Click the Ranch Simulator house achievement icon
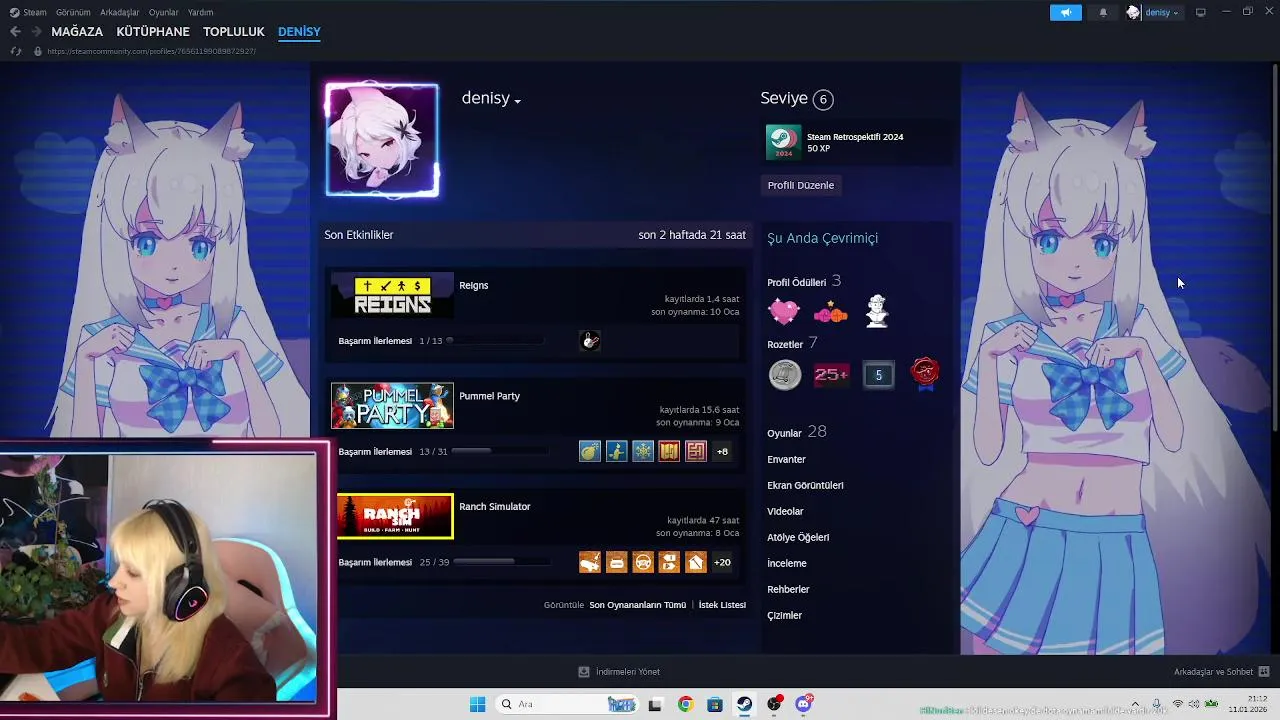This screenshot has width=1280, height=720. click(696, 562)
